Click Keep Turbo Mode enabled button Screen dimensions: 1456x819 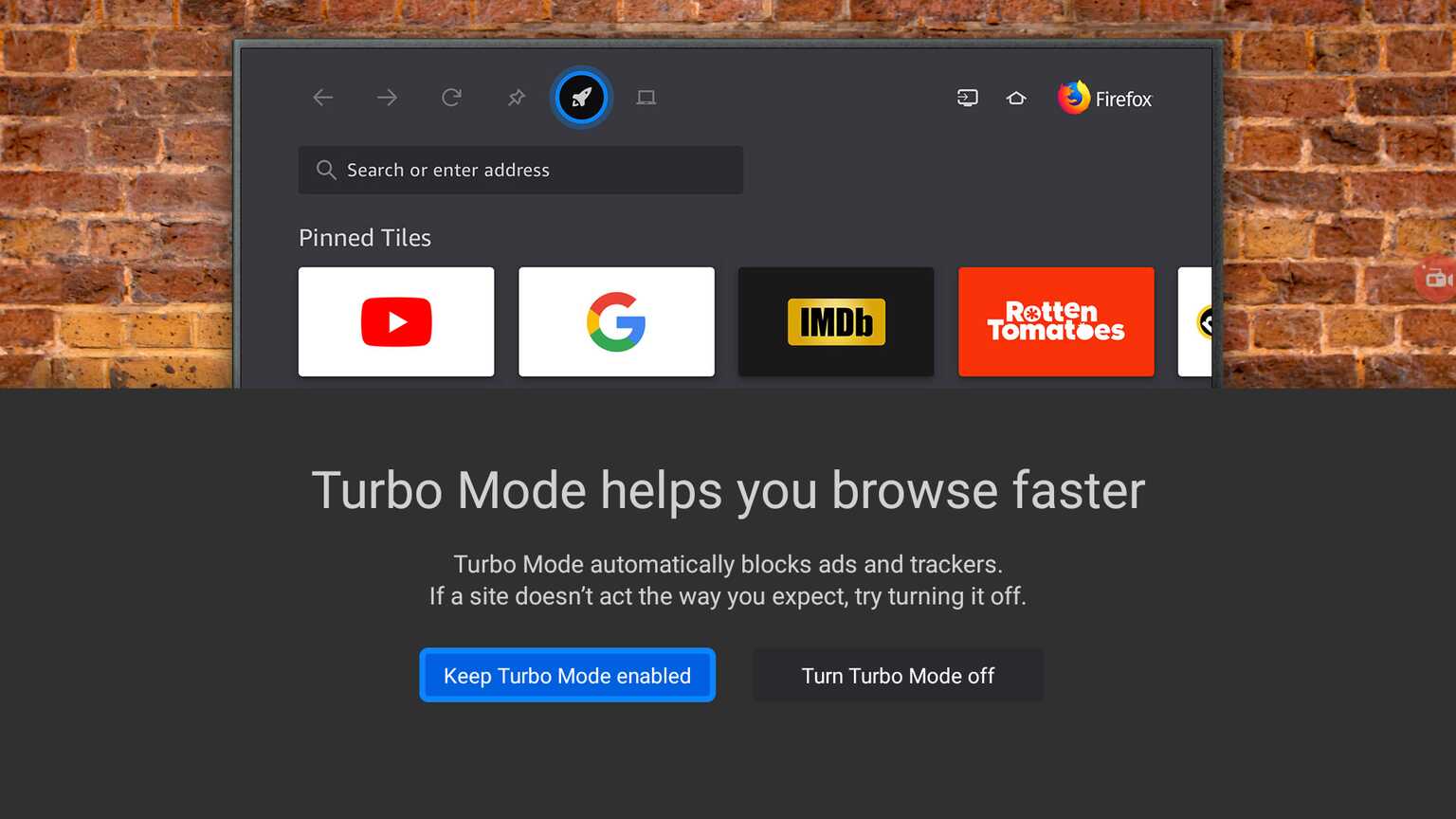coord(567,675)
